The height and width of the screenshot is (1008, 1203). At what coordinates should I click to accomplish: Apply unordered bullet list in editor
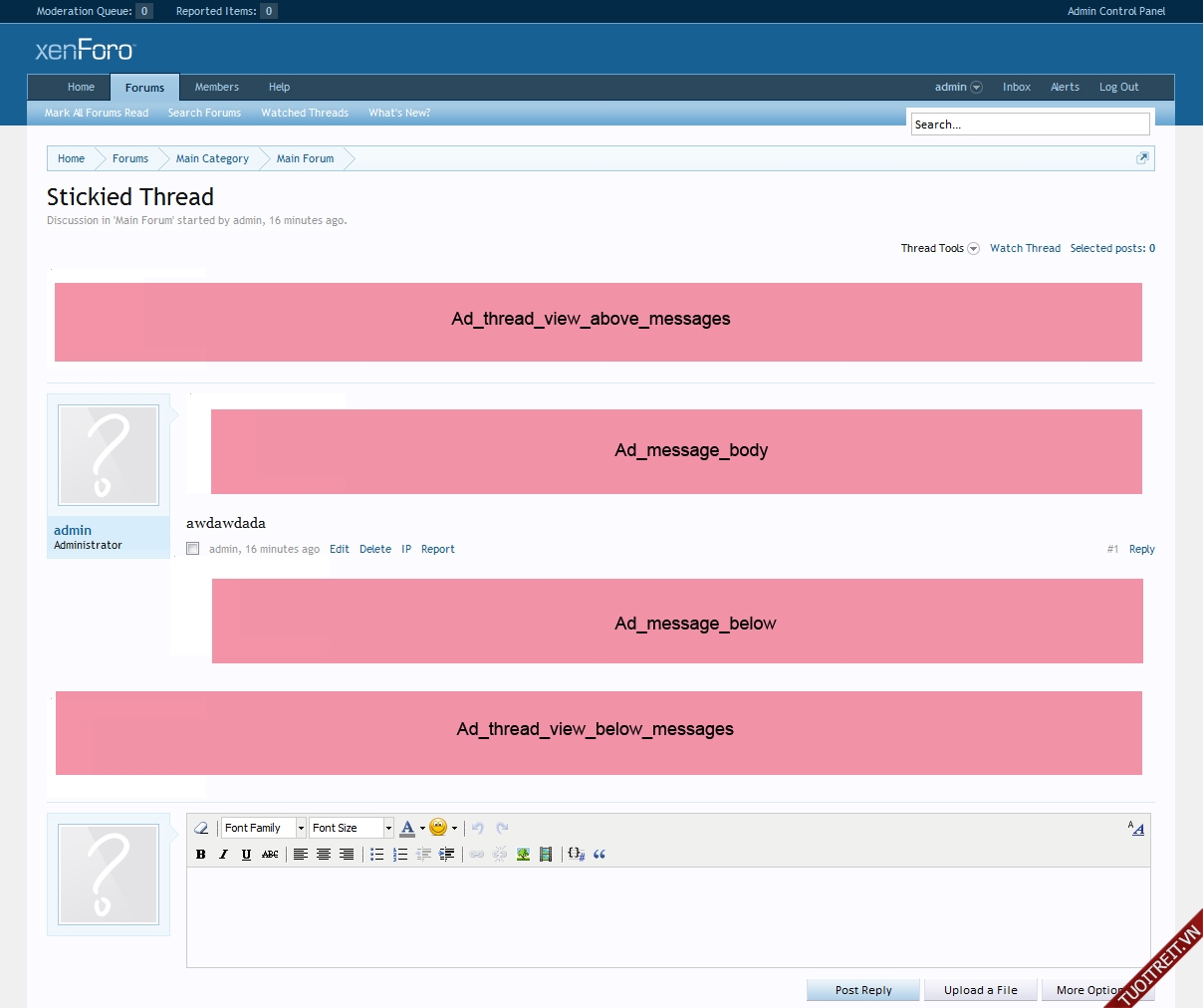(376, 855)
